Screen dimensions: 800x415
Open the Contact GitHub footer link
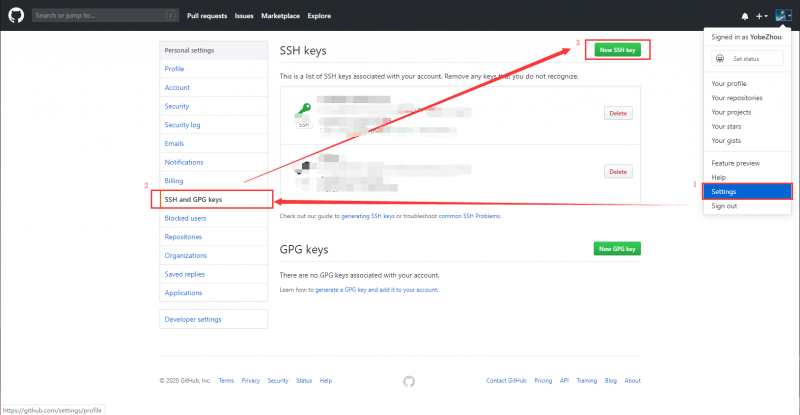click(506, 381)
